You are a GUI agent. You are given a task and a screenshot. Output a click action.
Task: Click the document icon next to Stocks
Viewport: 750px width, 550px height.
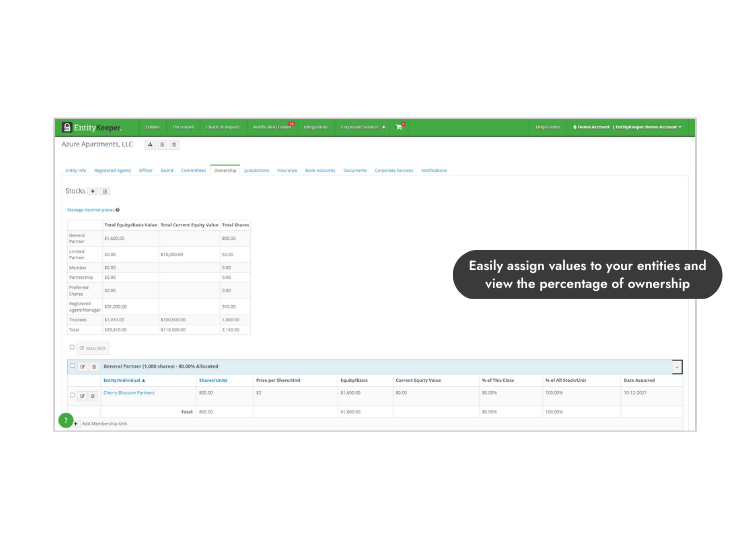click(105, 191)
